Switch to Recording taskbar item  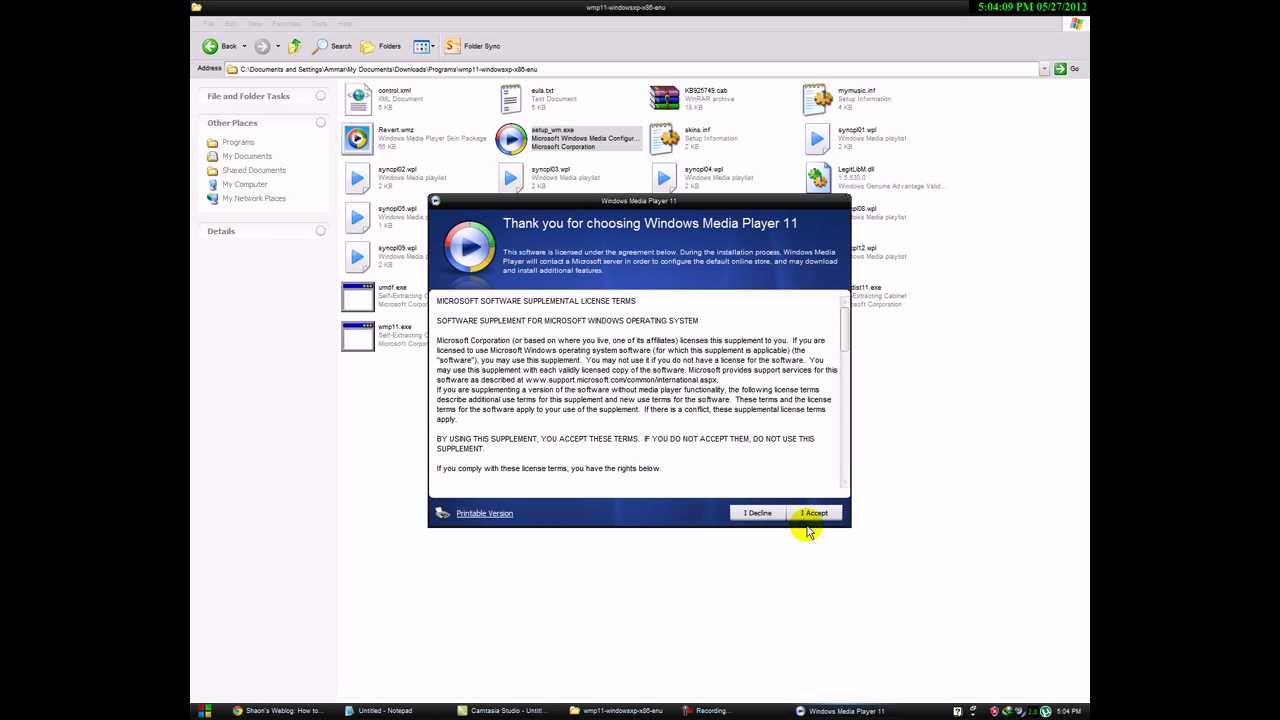coord(706,711)
